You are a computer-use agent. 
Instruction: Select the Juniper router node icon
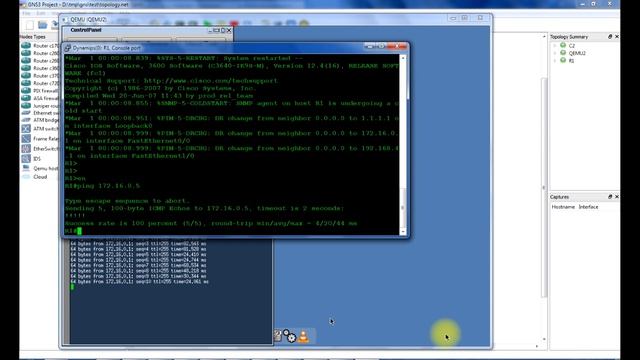pyautogui.click(x=26, y=106)
